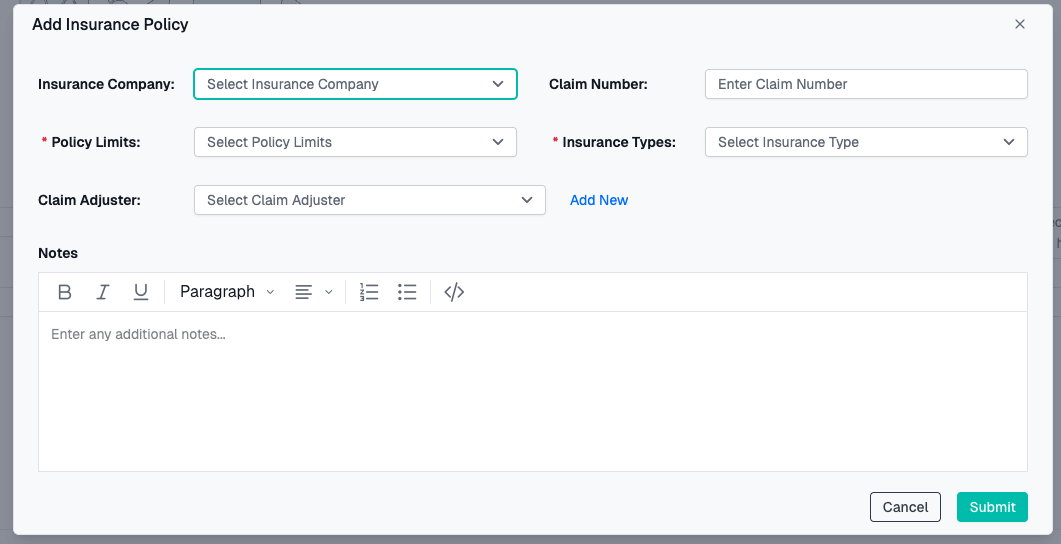
Task: Click the Add New adjuster link
Action: pyautogui.click(x=599, y=200)
